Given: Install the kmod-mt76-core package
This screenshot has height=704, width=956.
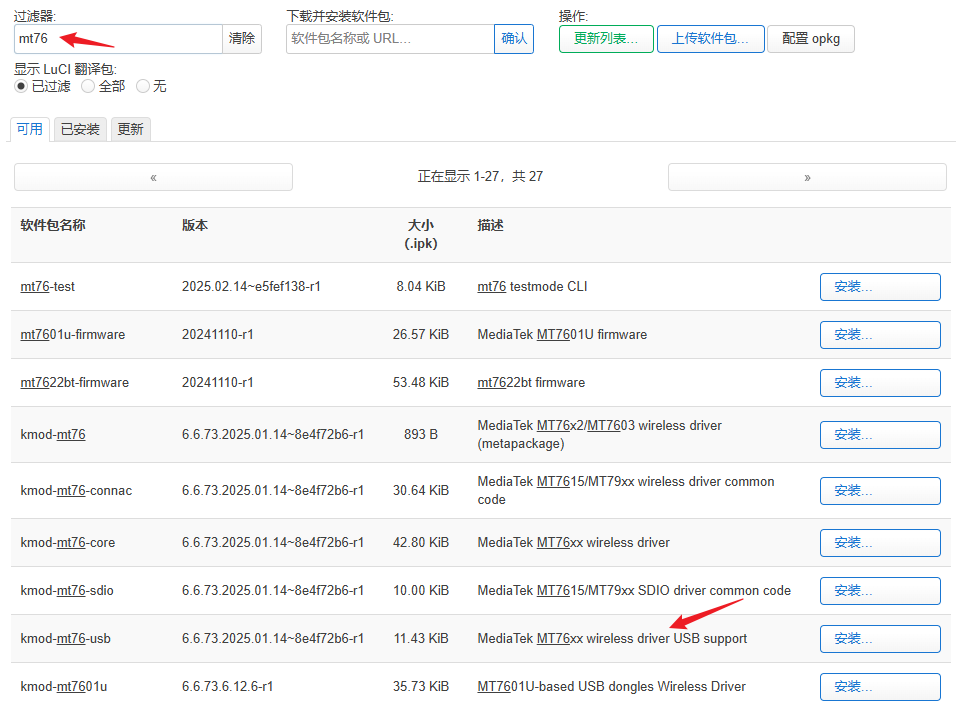Looking at the screenshot, I should point(879,543).
